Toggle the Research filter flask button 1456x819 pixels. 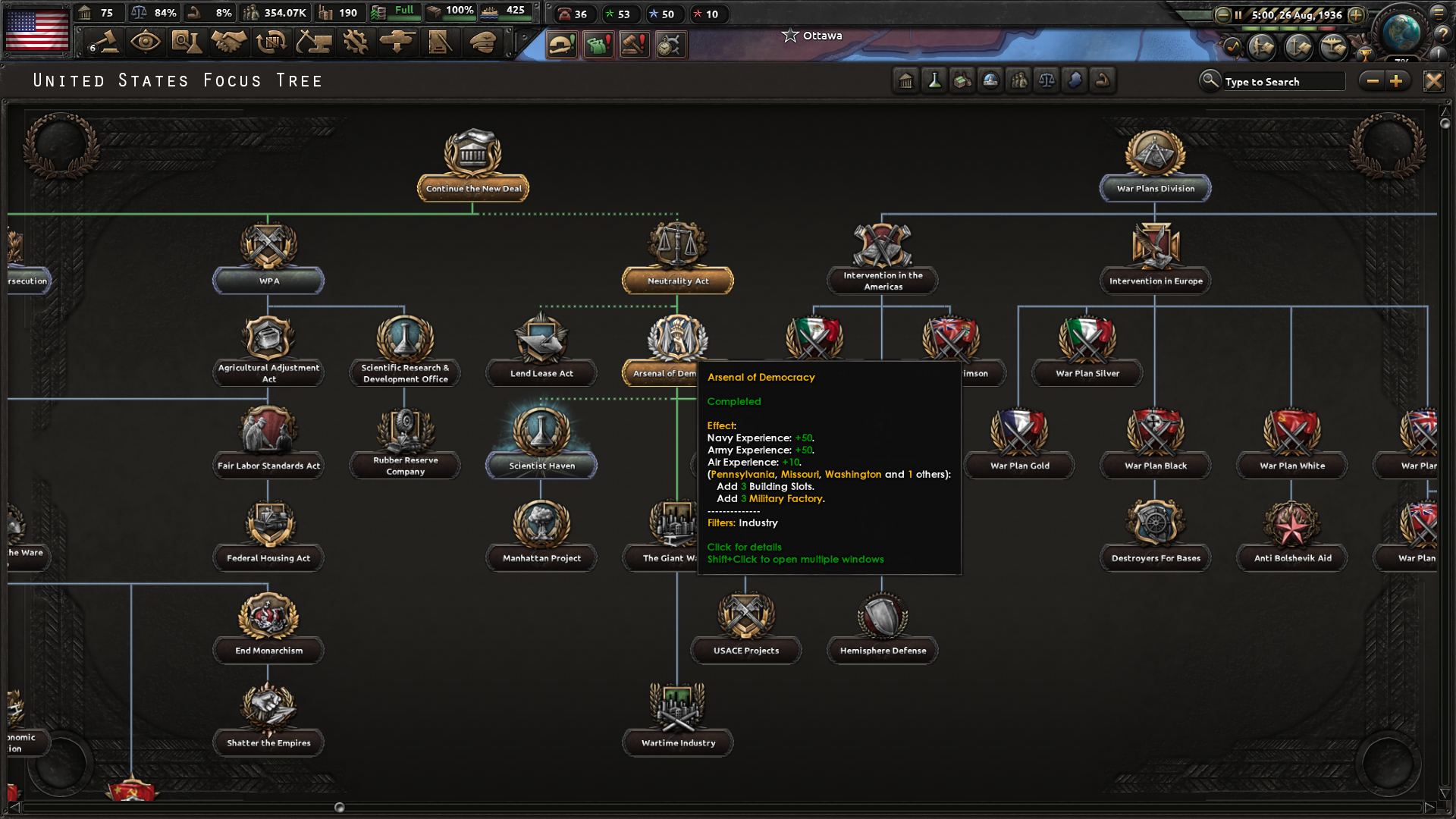(x=934, y=81)
